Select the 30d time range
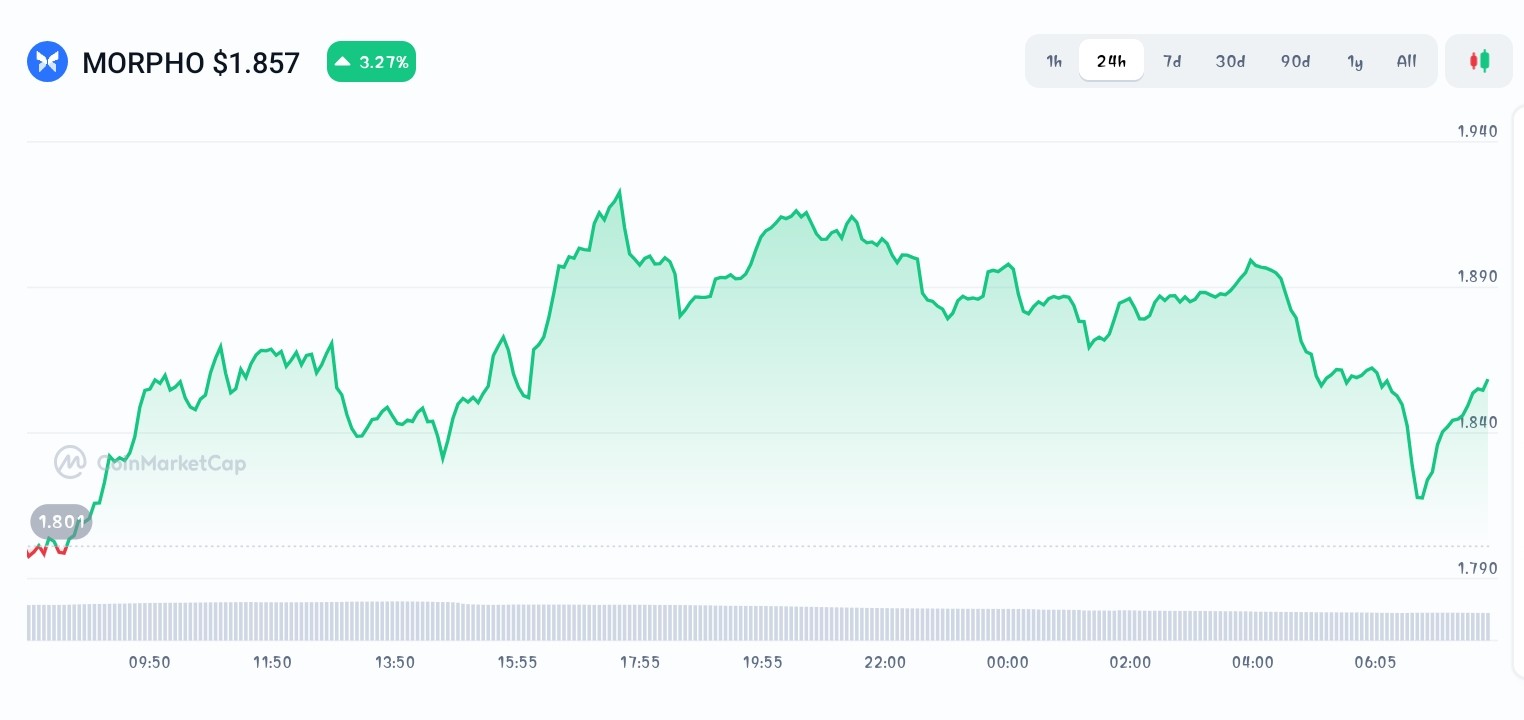The image size is (1524, 720). (1230, 61)
